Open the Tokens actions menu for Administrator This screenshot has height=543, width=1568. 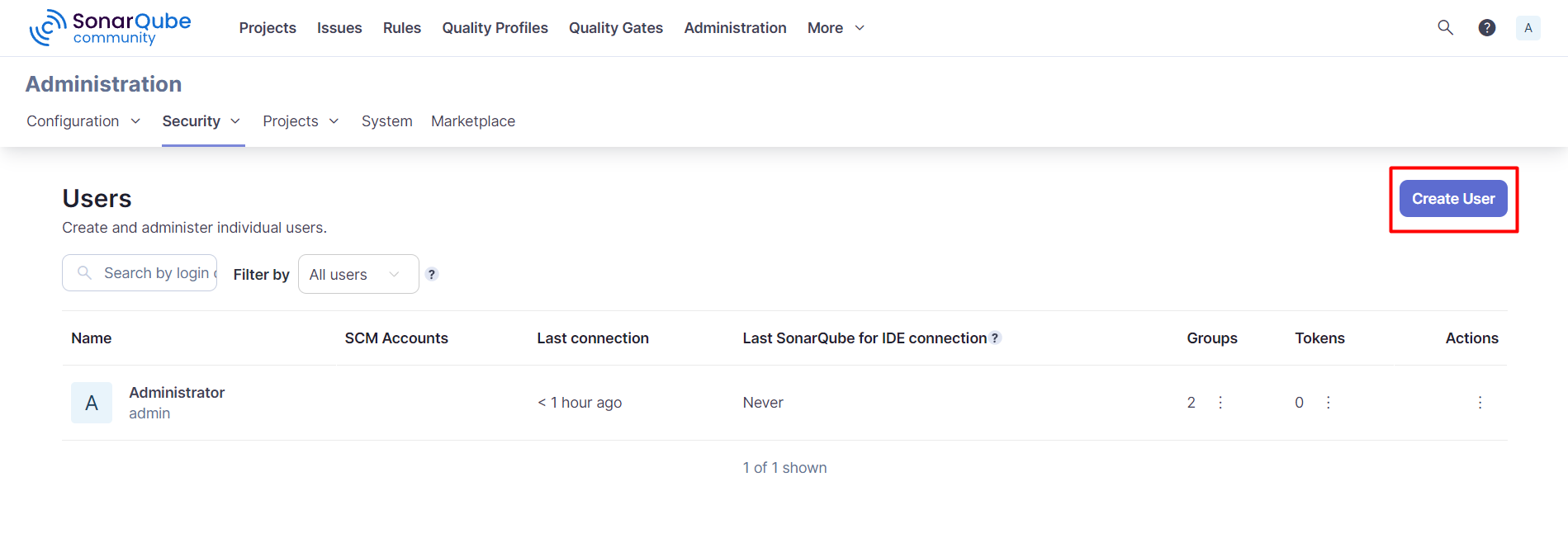click(x=1328, y=402)
